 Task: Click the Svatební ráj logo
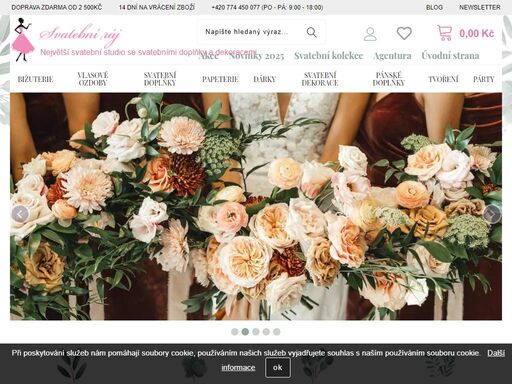pos(67,39)
